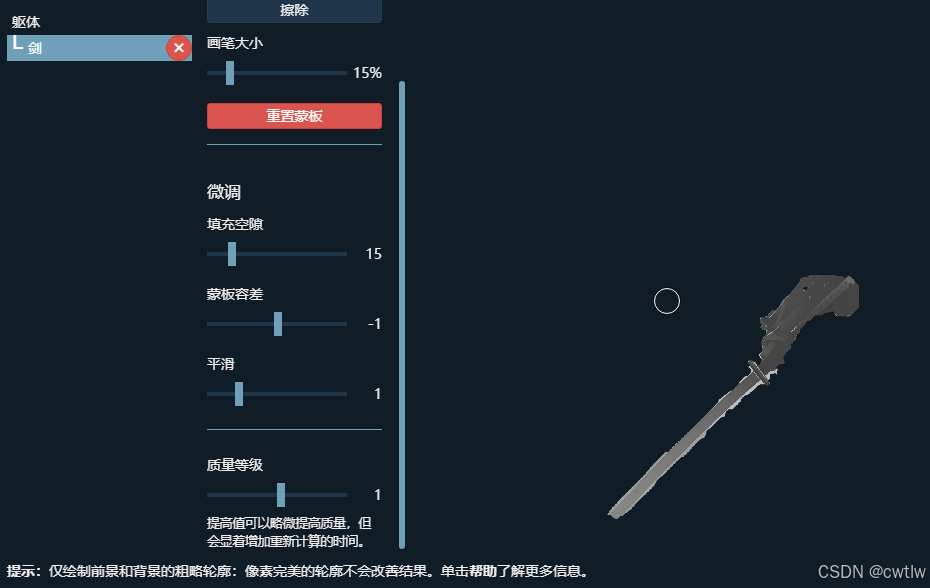Click the 填充空隙 value 15
This screenshot has height=588, width=930.
[374, 254]
